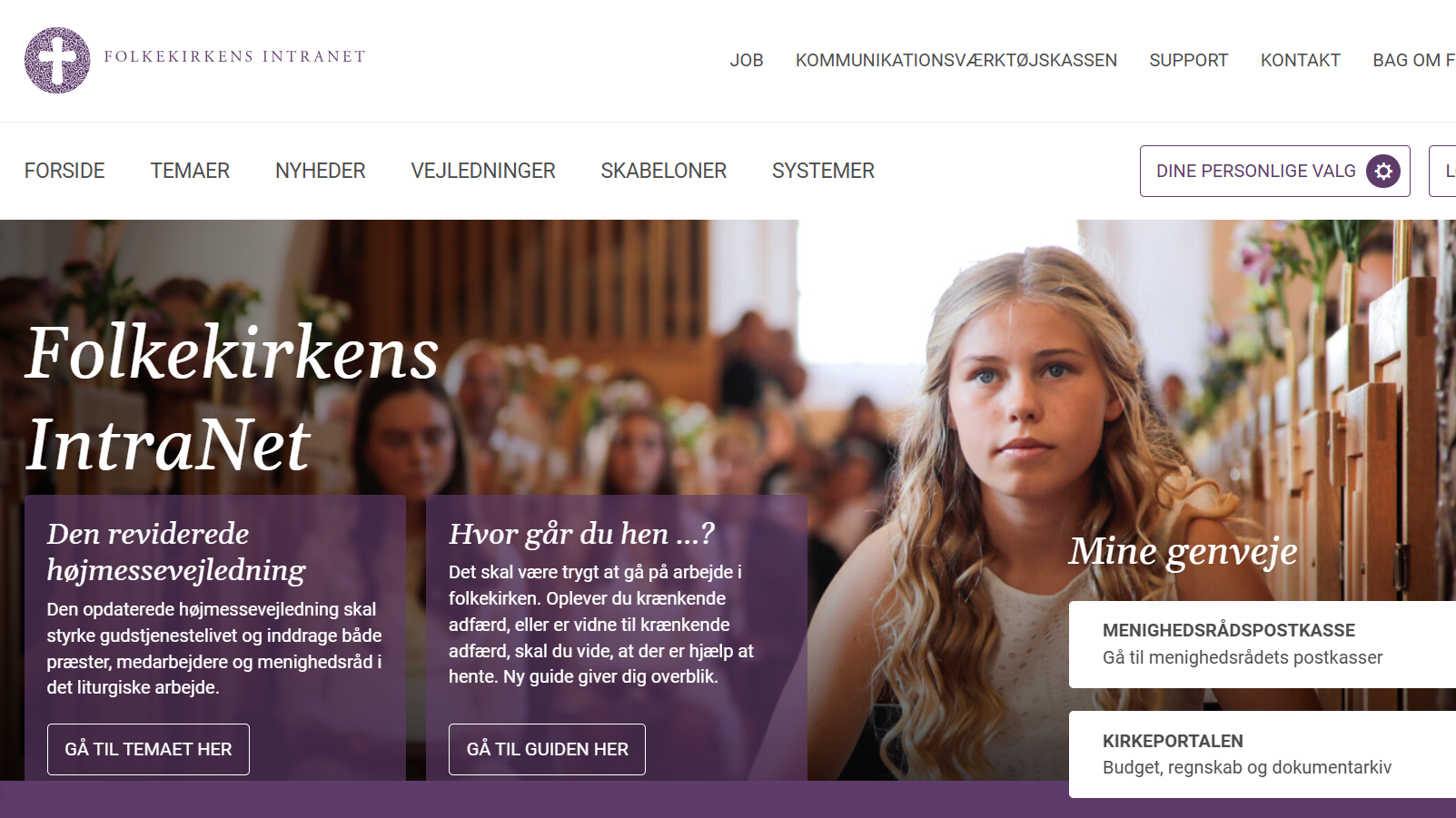Open the SYSTEMER navigation item

(x=823, y=171)
